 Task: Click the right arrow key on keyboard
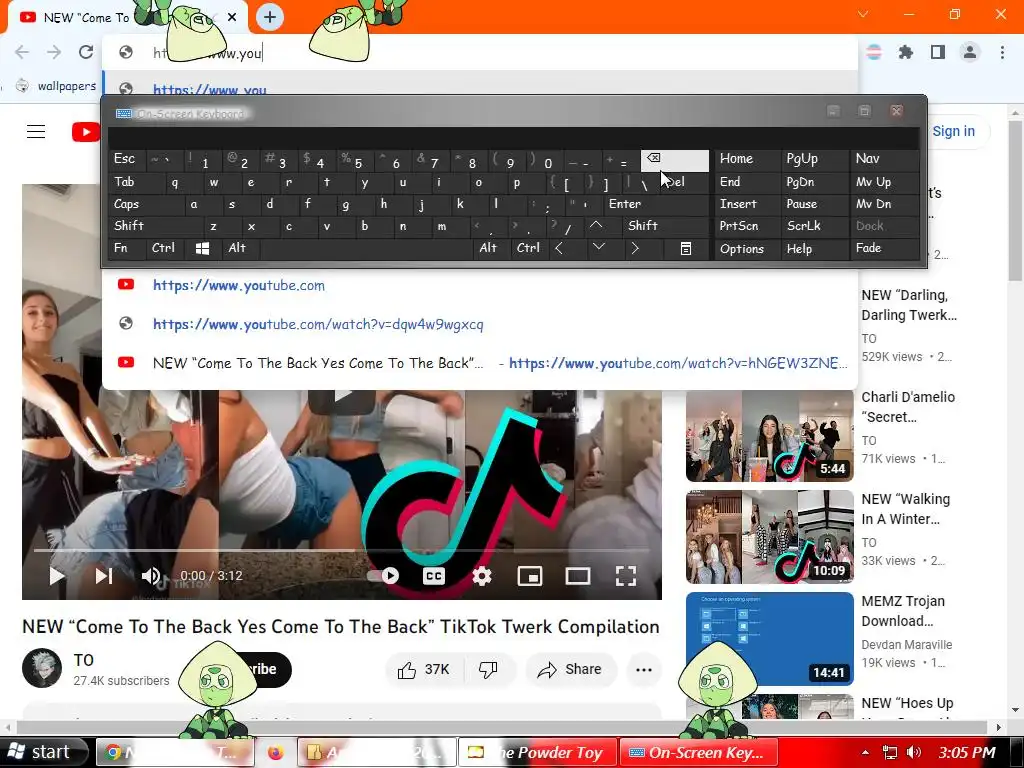[x=635, y=248]
